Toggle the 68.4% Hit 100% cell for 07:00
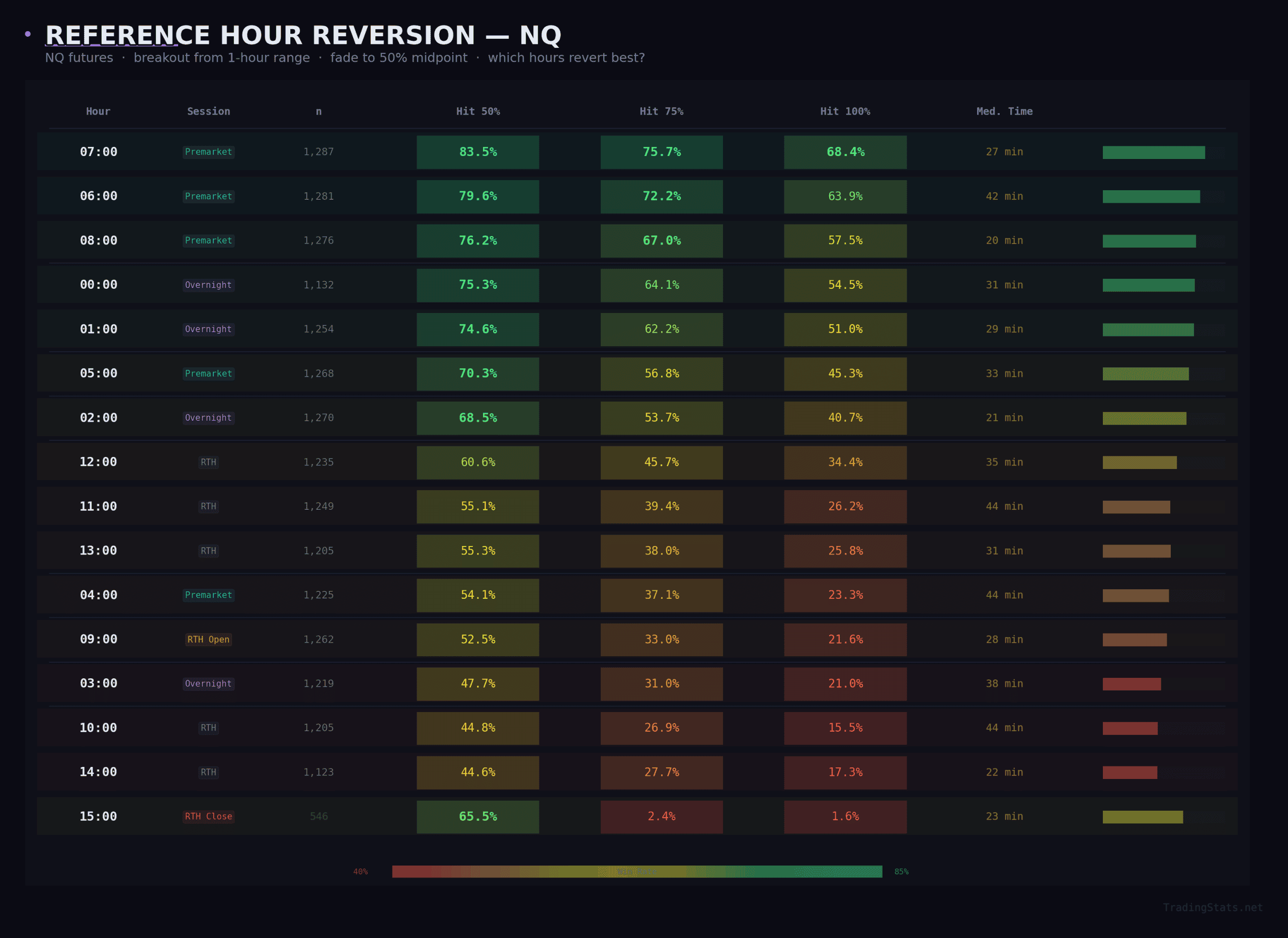The image size is (1288, 938). pos(845,151)
